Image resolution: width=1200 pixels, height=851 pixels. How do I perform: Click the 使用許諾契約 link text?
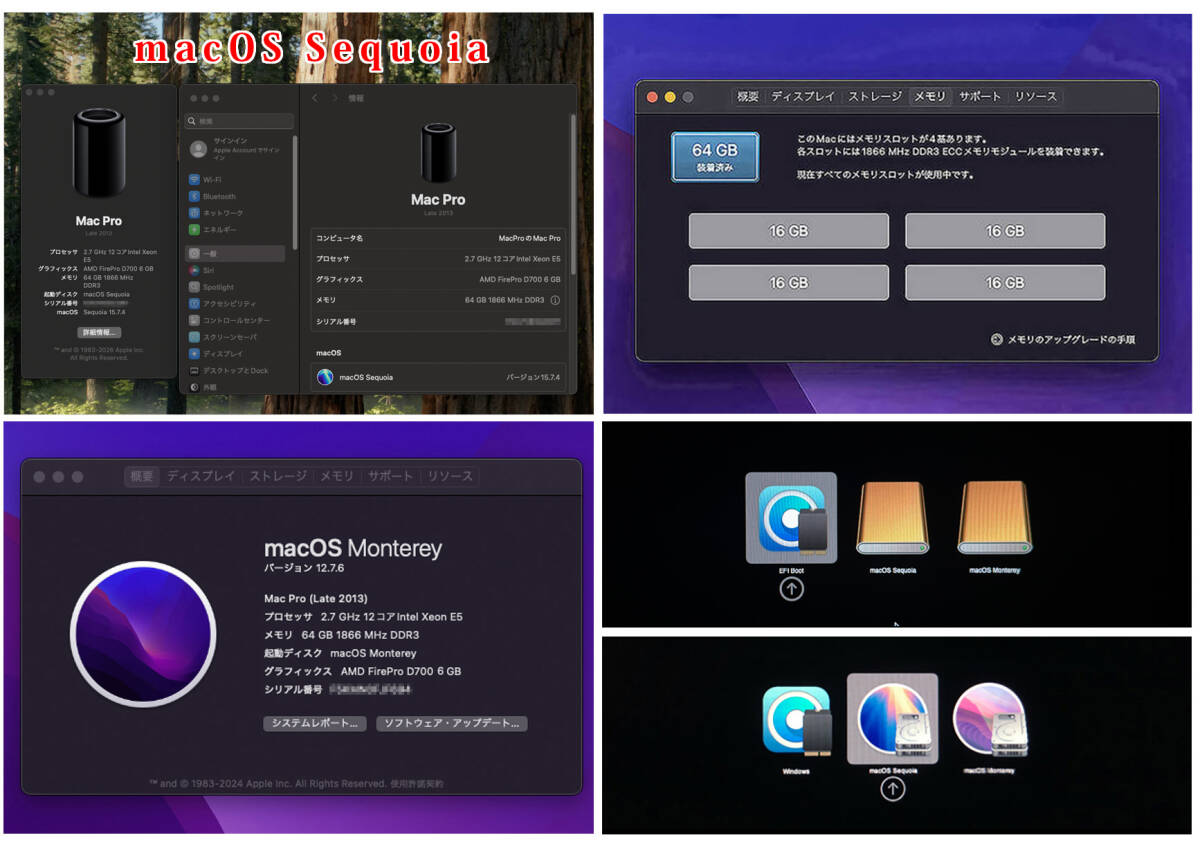(416, 784)
